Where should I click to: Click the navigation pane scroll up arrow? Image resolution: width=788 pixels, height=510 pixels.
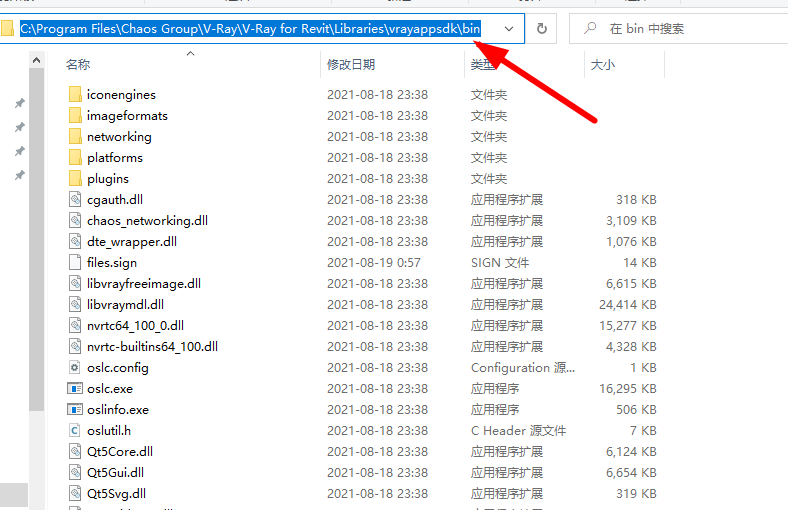(x=36, y=61)
